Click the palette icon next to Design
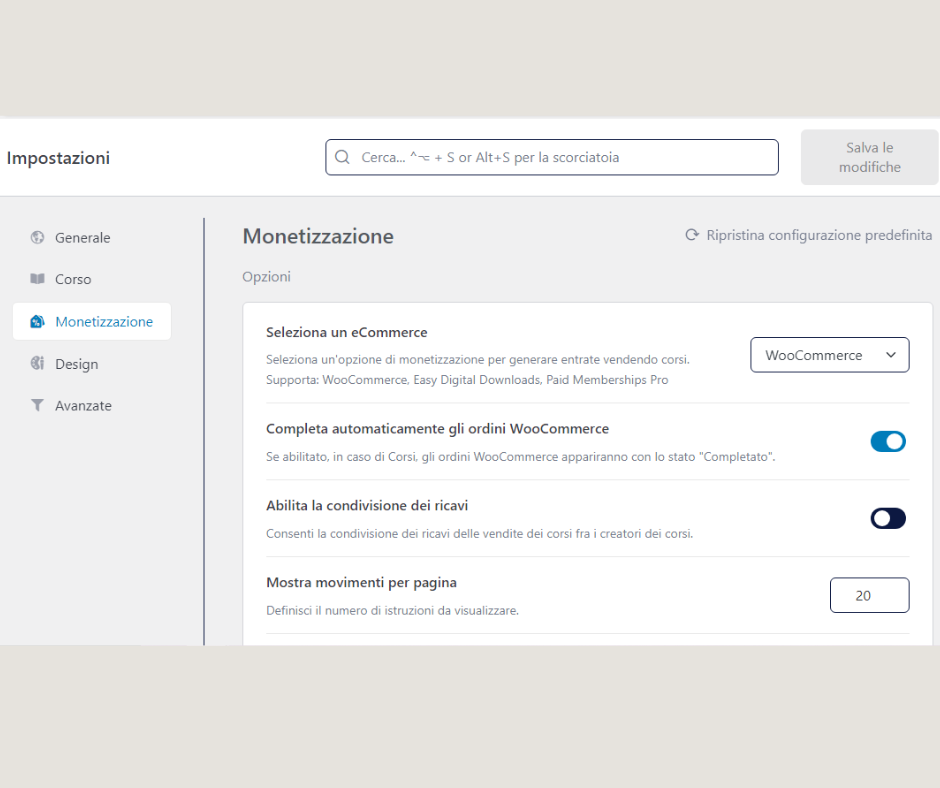940x788 pixels. pyautogui.click(x=37, y=364)
